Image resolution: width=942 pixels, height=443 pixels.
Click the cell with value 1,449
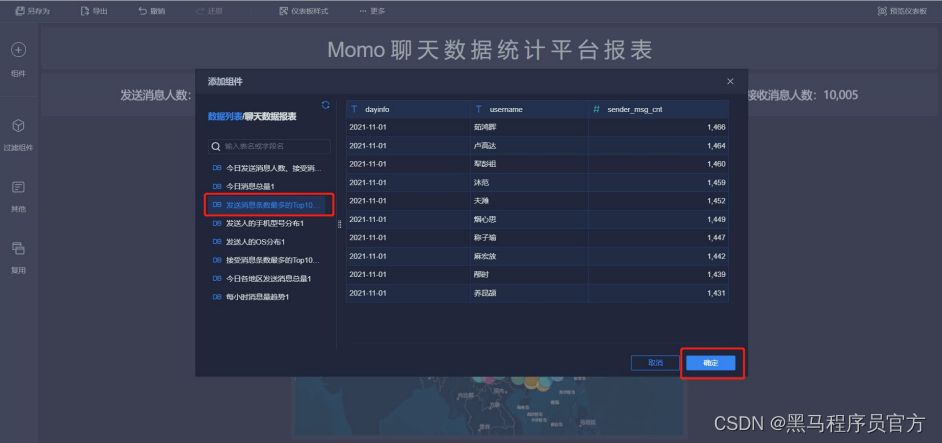pyautogui.click(x=658, y=219)
